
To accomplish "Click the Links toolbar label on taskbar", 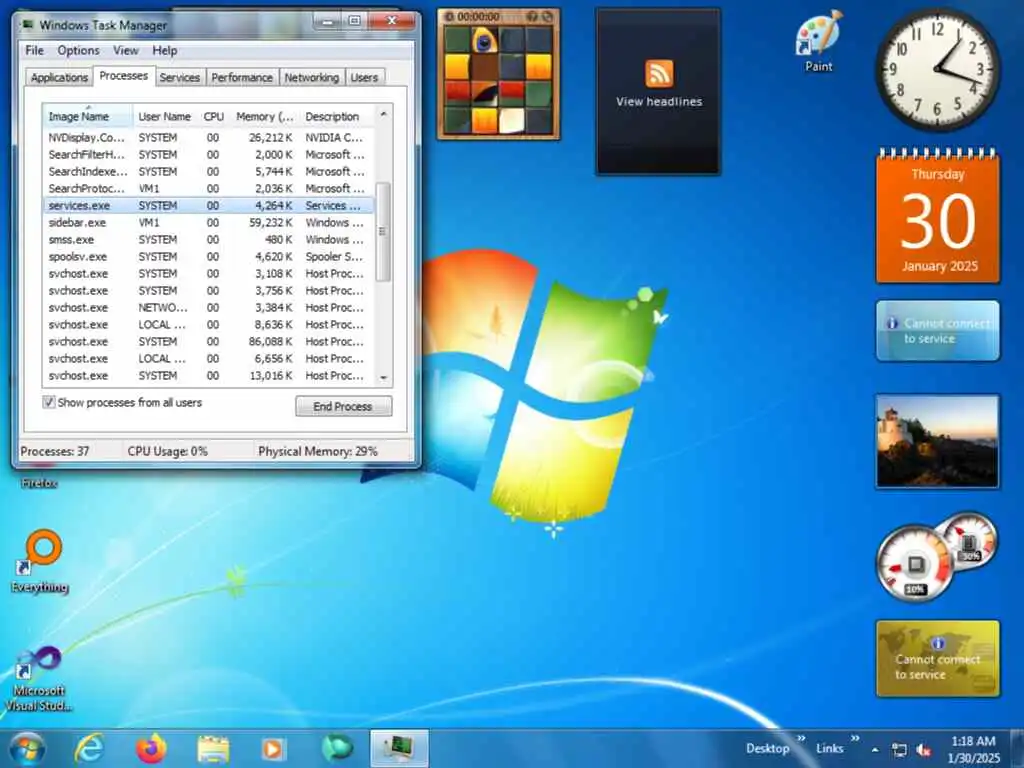I will point(829,748).
